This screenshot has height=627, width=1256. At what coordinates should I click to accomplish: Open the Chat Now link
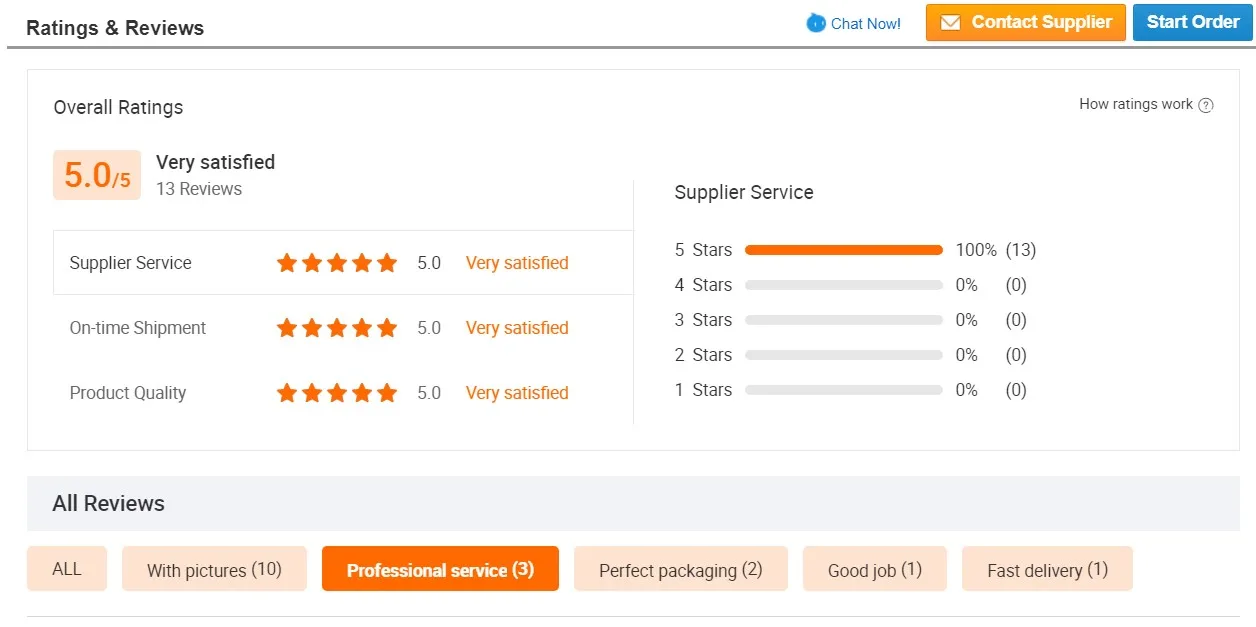coord(865,23)
